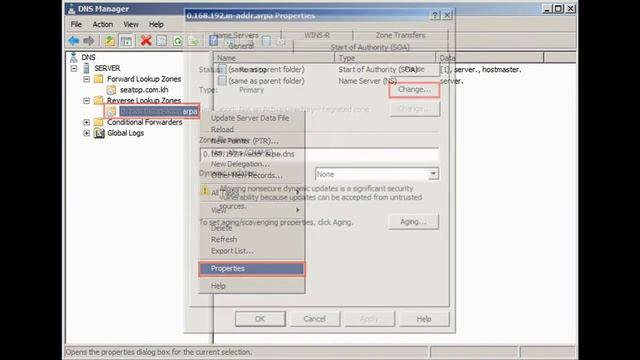The height and width of the screenshot is (360, 640).
Task: Toggle the Show/Hide Console Tree toolbar icon
Action: click(127, 40)
